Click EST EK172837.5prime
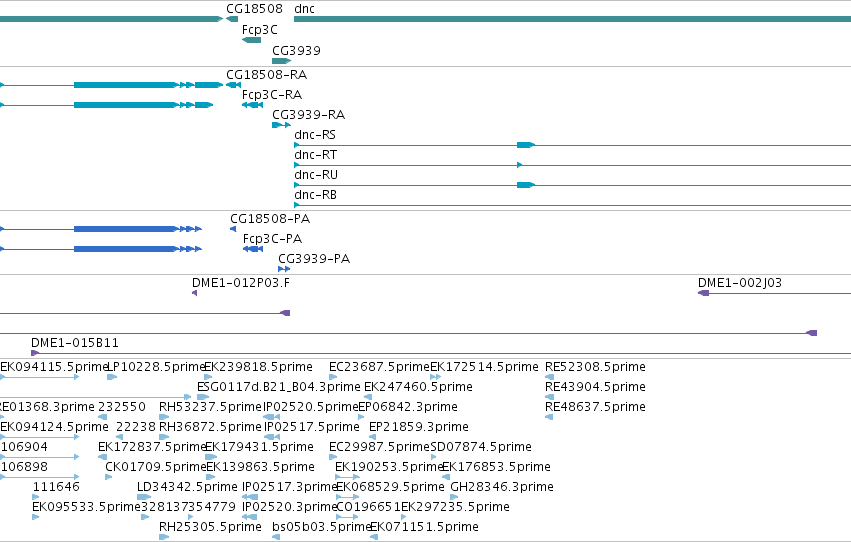This screenshot has height=542, width=851. pyautogui.click(x=153, y=447)
